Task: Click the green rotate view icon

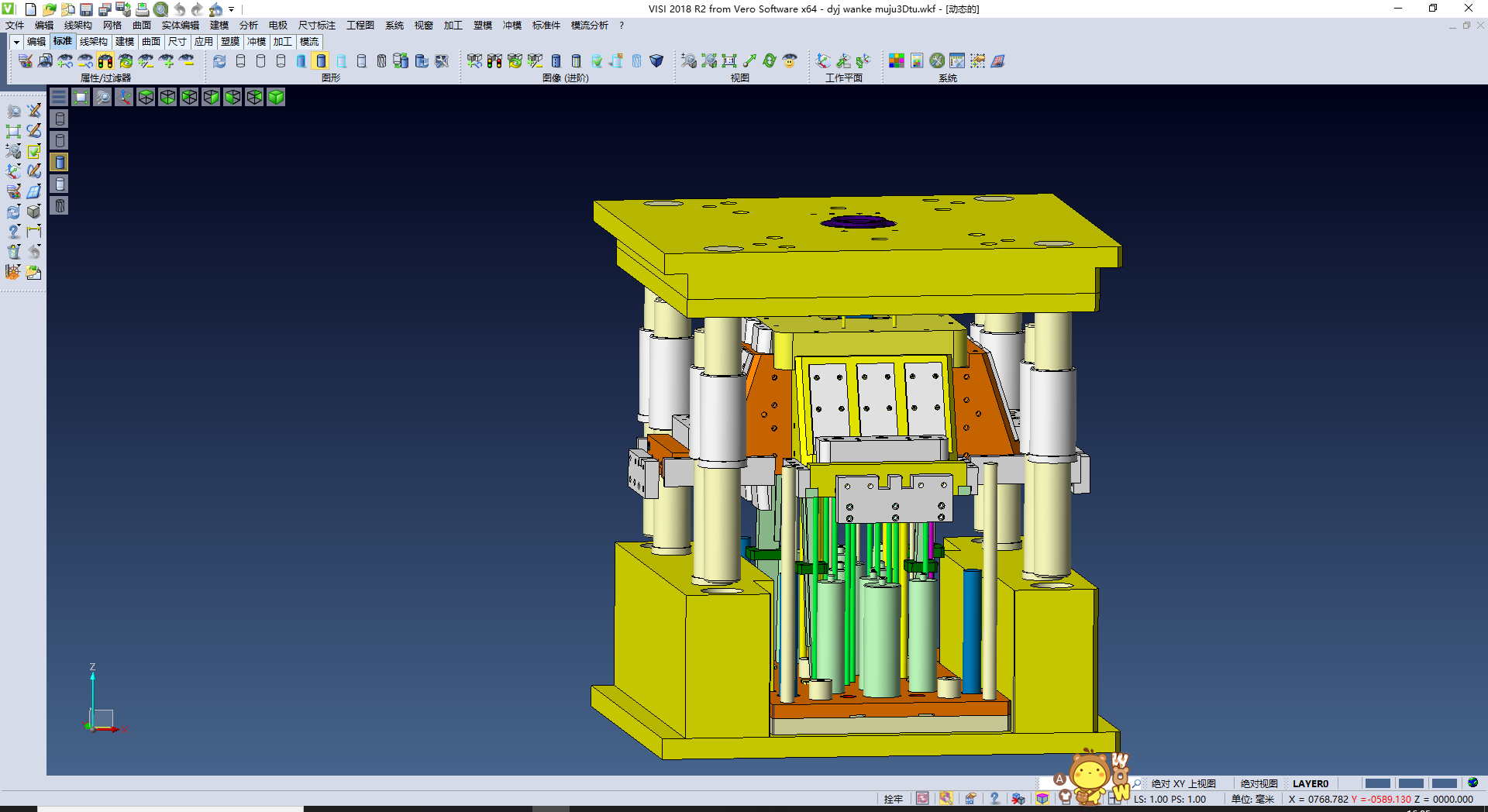Action: click(769, 61)
